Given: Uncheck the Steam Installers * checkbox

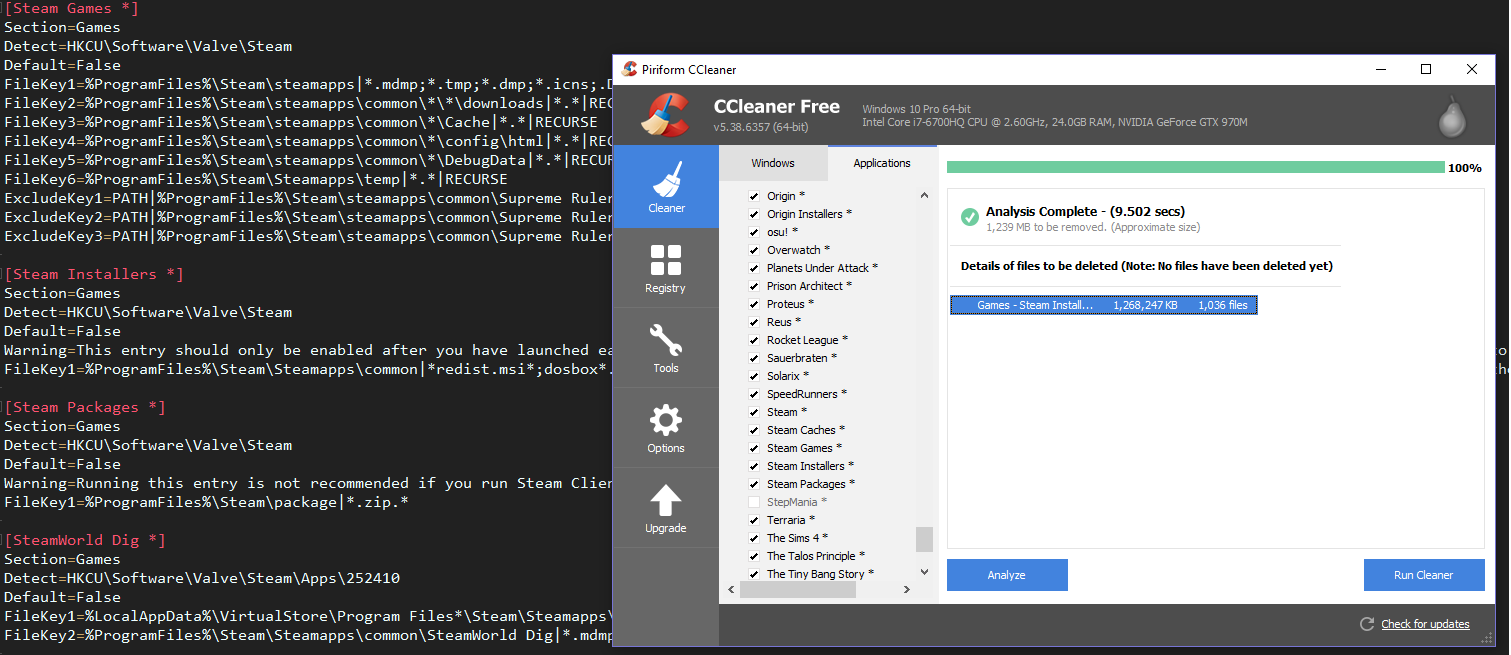Looking at the screenshot, I should click(x=754, y=466).
